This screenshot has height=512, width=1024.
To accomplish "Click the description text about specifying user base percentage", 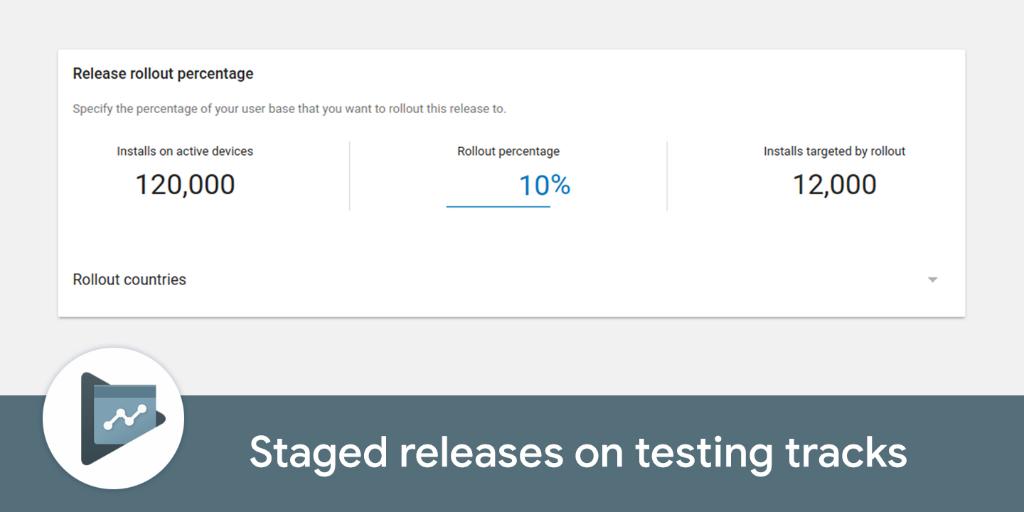I will pos(289,109).
